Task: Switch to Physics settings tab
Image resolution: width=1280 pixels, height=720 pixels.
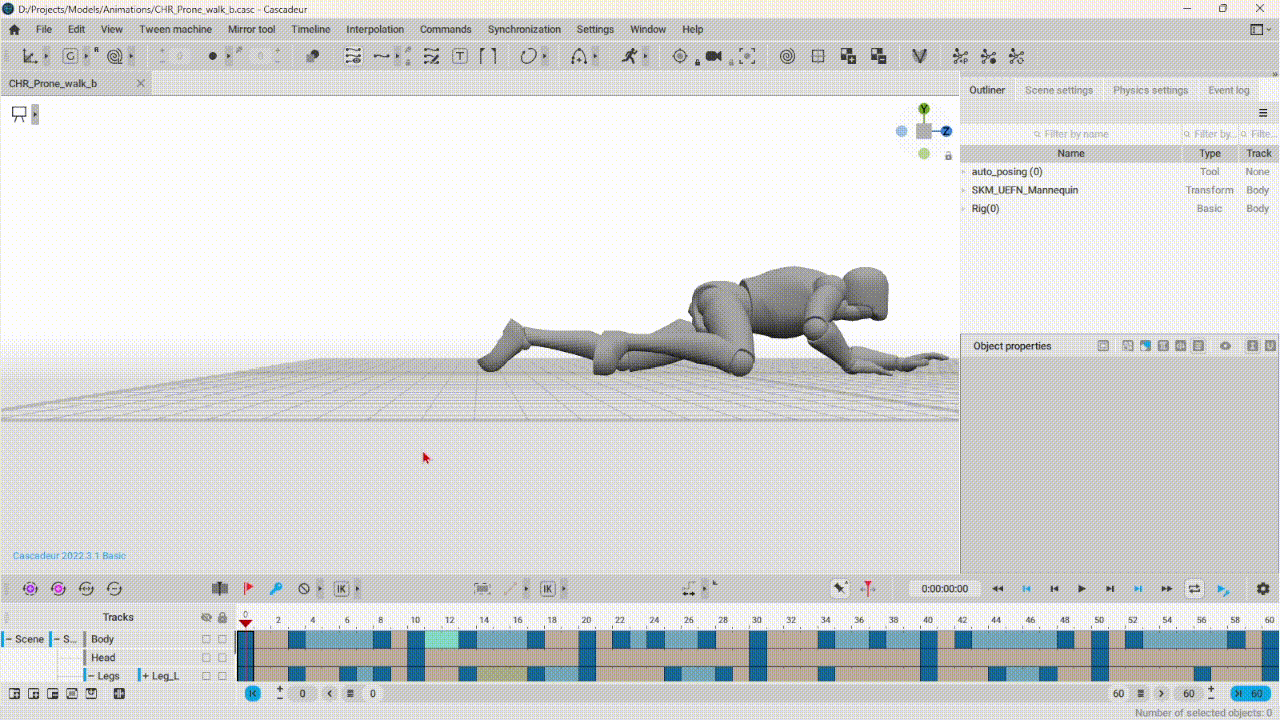Action: (1150, 90)
